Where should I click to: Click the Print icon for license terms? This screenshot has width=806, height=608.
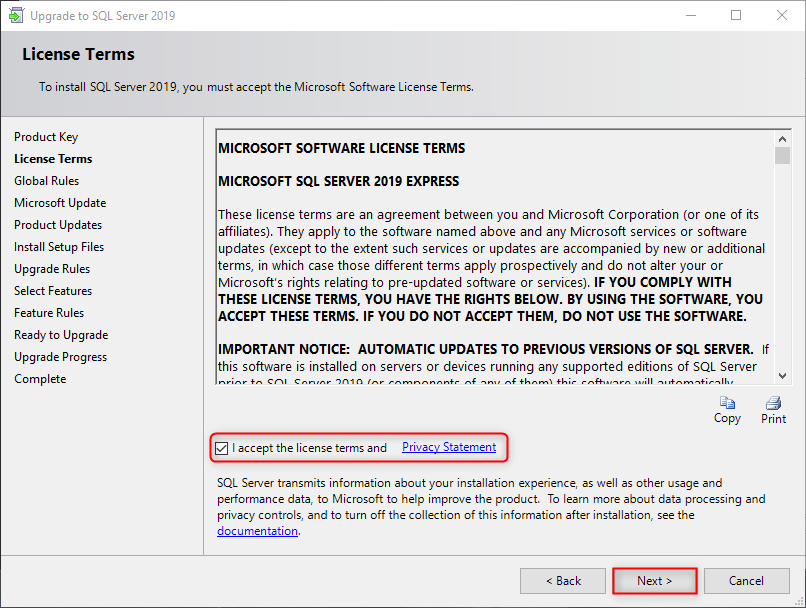click(773, 403)
